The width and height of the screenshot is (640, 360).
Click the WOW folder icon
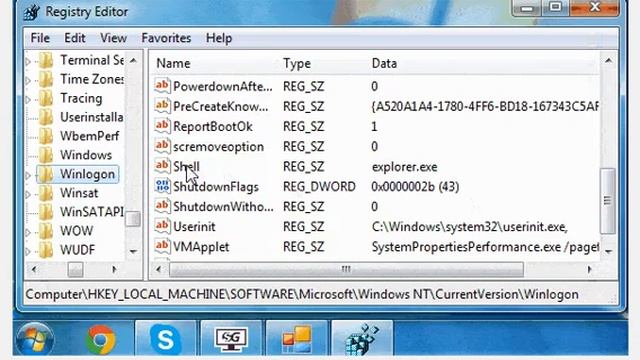pyautogui.click(x=46, y=231)
